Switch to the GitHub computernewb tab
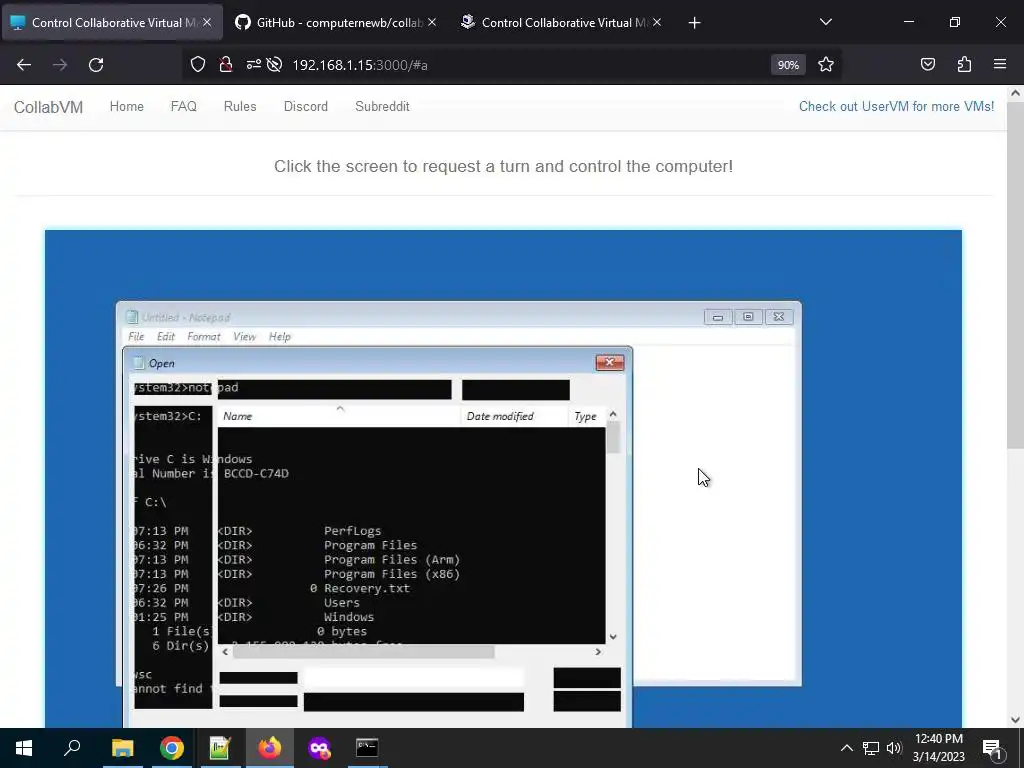 click(x=330, y=23)
